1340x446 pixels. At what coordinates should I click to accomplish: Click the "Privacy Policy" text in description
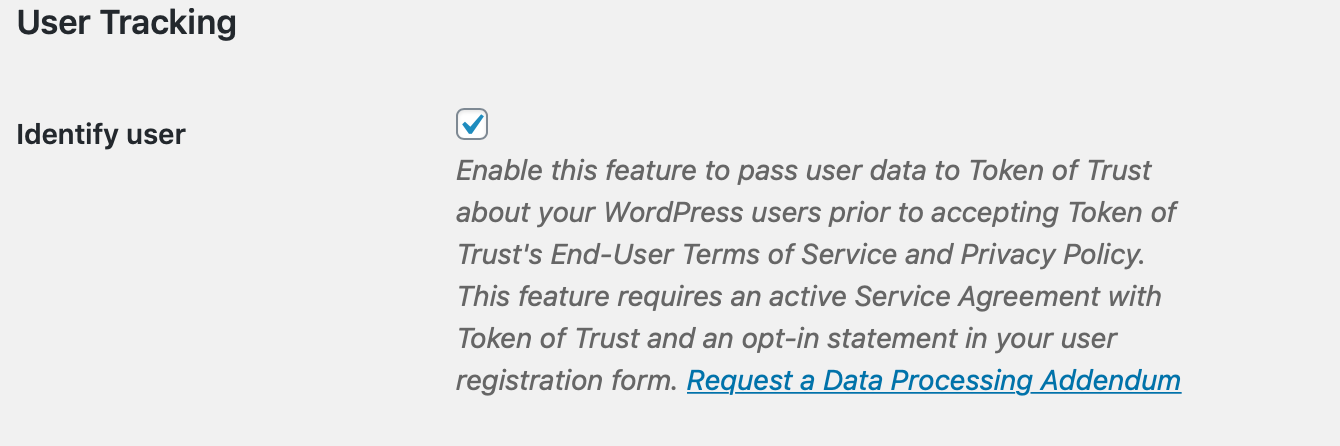[1050, 255]
